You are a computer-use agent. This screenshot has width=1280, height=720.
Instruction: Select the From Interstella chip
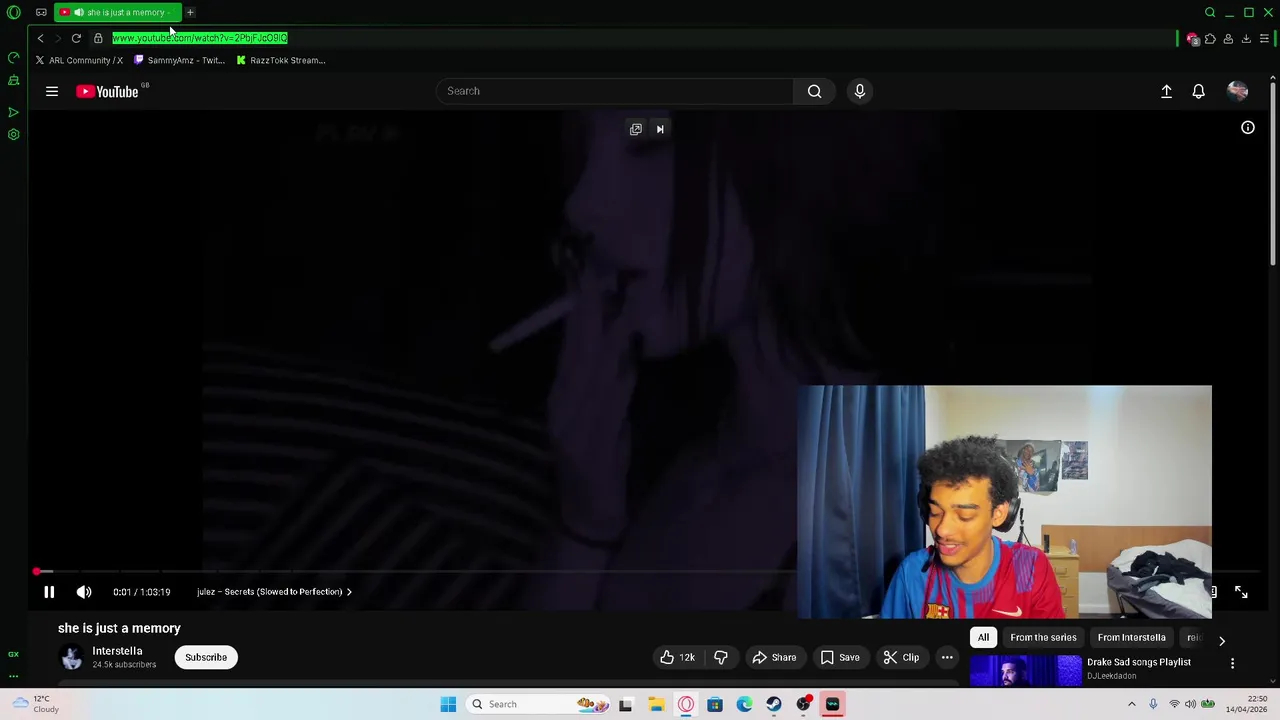1131,638
